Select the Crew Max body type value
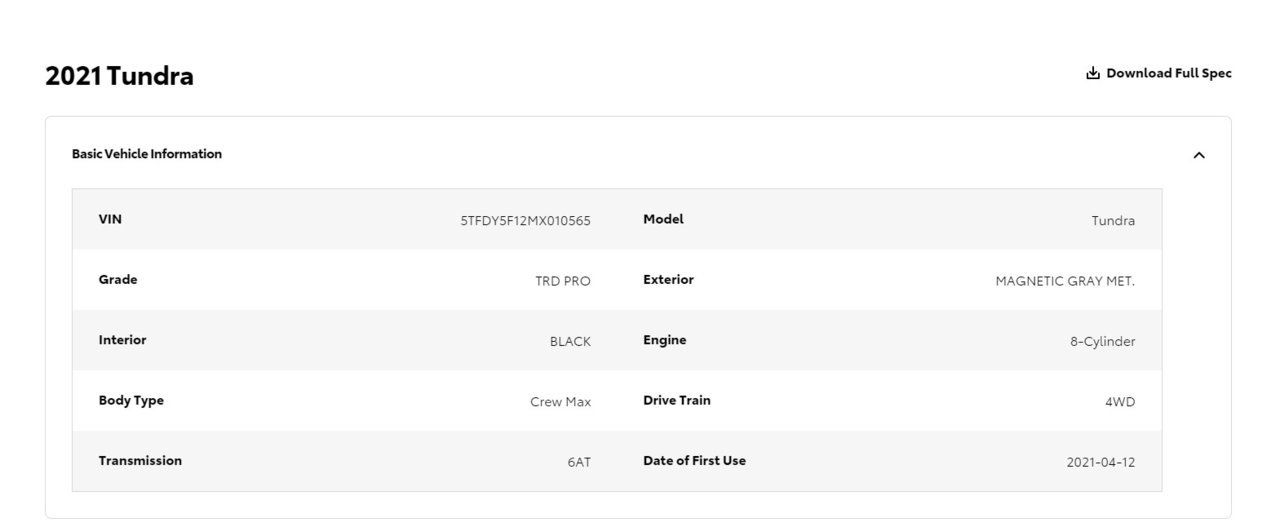This screenshot has width=1280, height=527. click(x=560, y=402)
